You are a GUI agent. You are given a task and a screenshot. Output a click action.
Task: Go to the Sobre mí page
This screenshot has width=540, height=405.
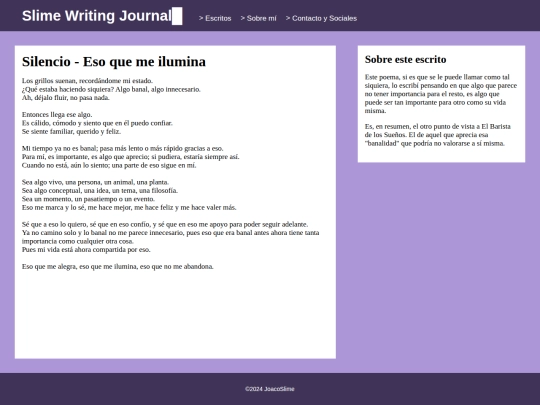coord(258,18)
